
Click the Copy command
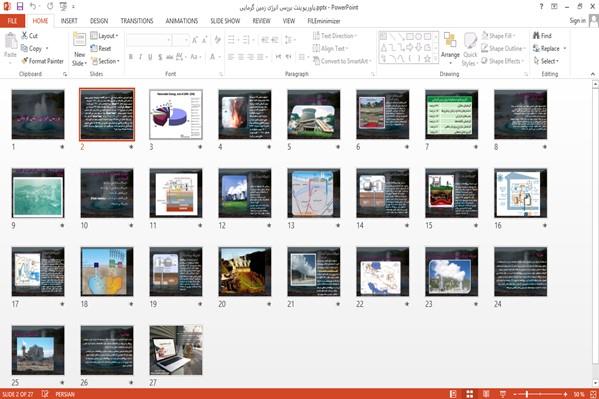[x=31, y=49]
